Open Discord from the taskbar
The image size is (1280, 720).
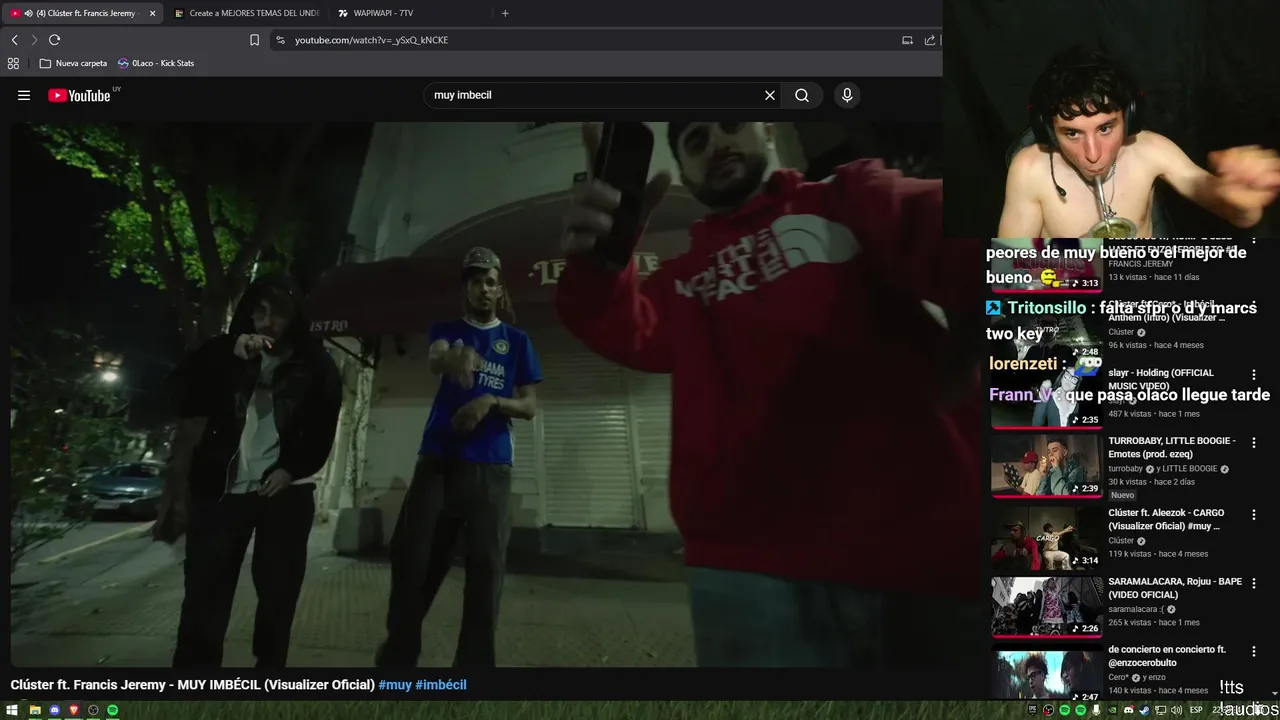[54, 710]
